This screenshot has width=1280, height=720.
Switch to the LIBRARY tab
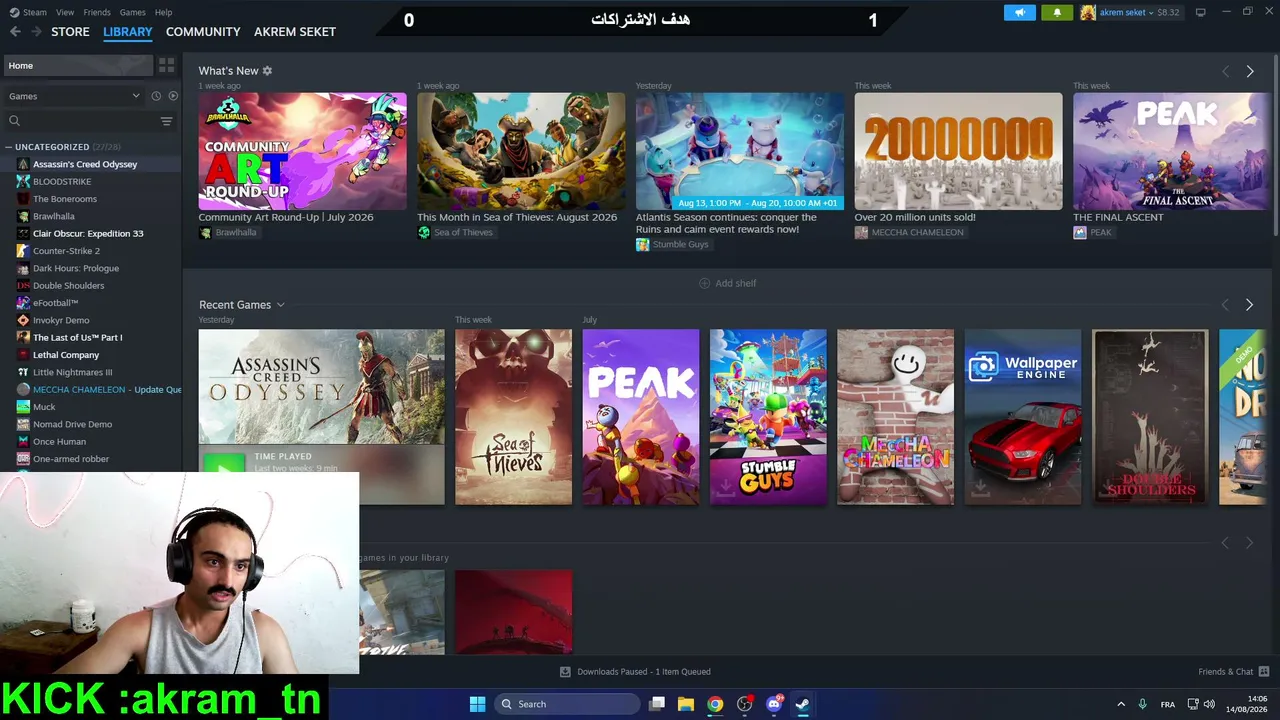(128, 32)
